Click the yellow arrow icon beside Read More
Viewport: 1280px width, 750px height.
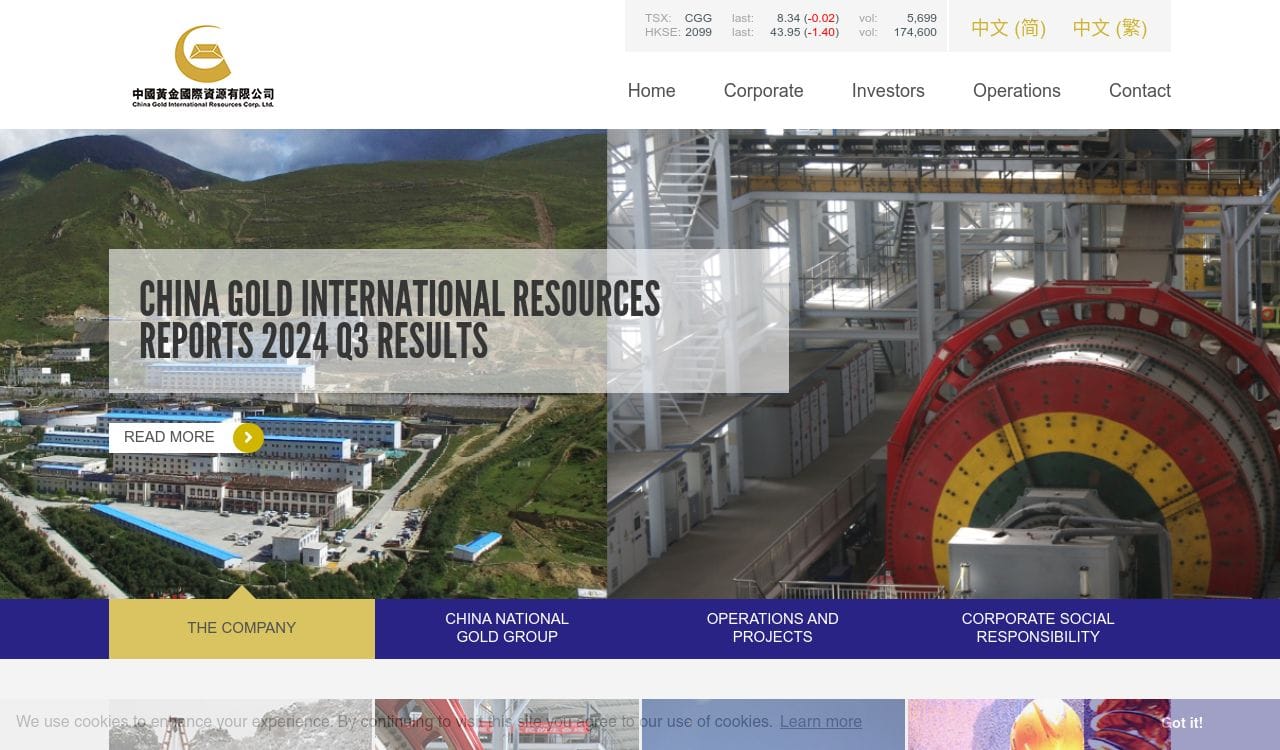[x=248, y=438]
